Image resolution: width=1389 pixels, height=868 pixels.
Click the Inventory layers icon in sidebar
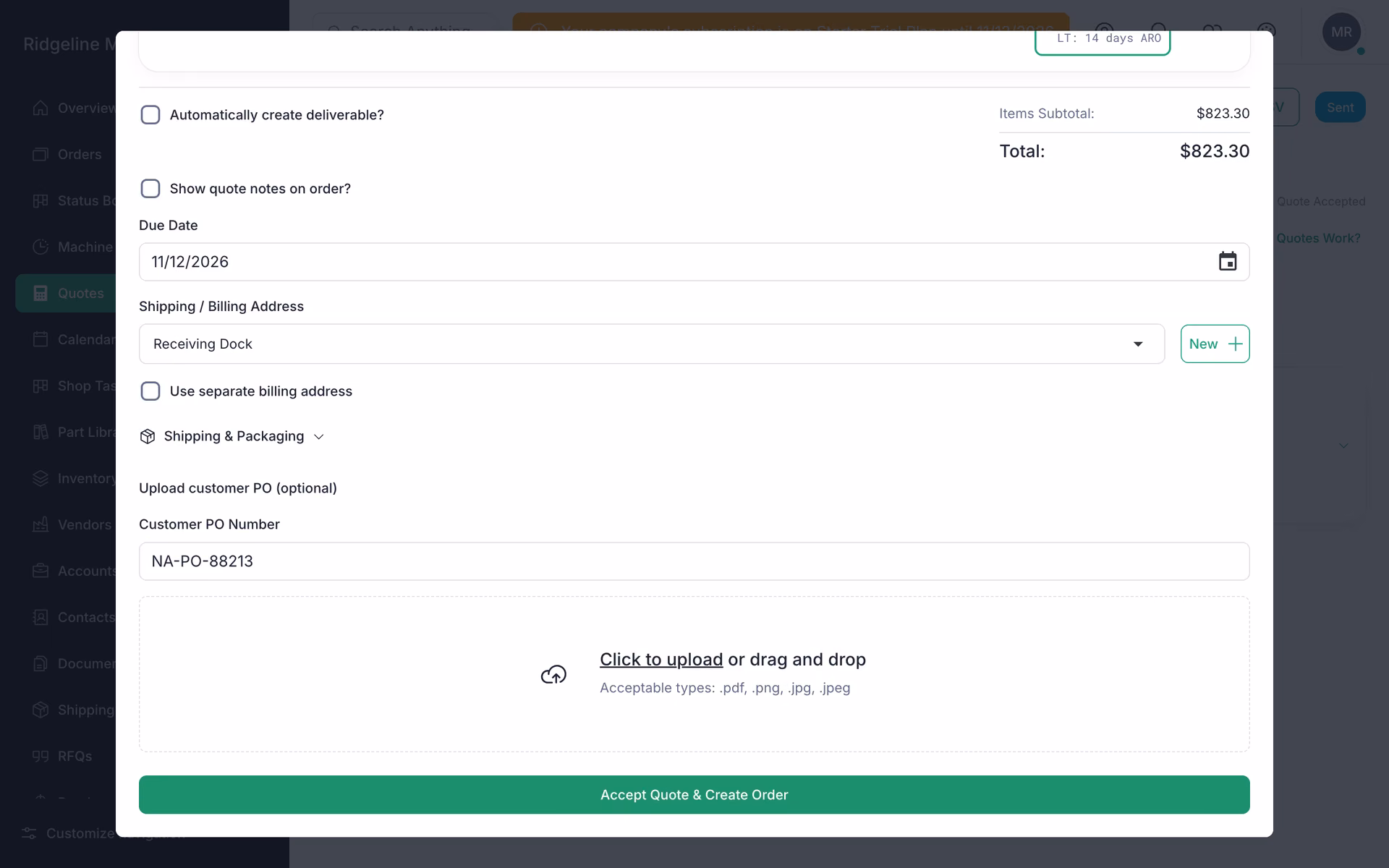click(41, 478)
